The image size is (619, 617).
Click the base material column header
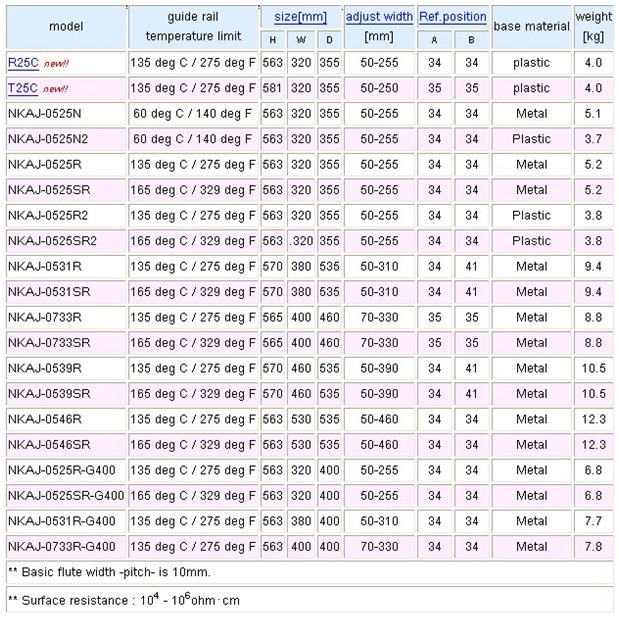click(532, 27)
